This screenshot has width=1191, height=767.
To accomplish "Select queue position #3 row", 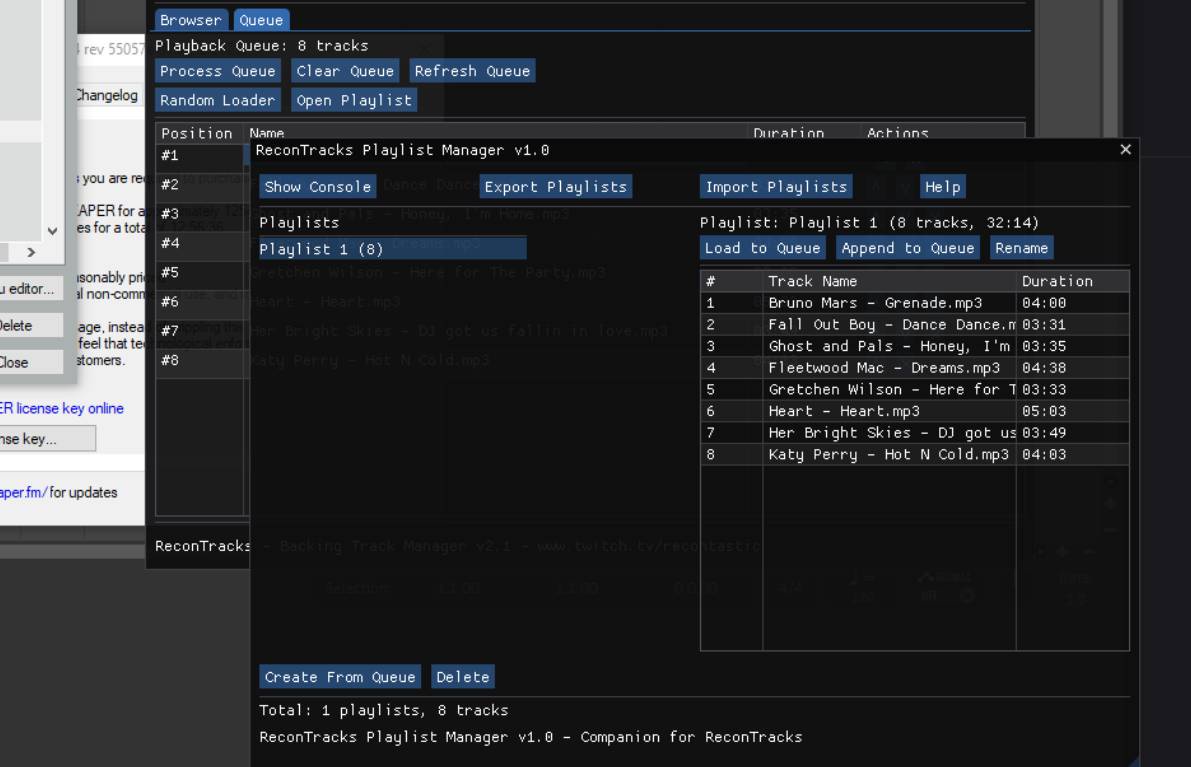I will point(199,214).
